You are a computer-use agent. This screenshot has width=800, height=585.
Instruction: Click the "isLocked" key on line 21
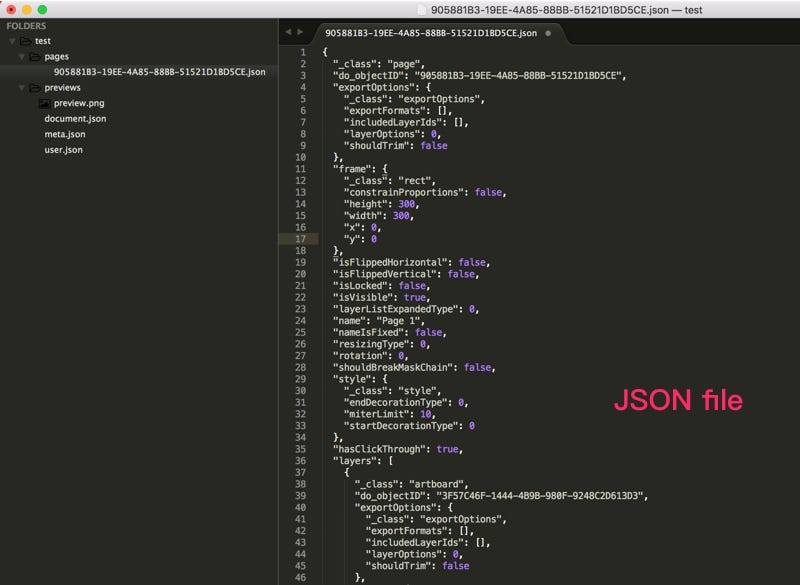[361, 286]
